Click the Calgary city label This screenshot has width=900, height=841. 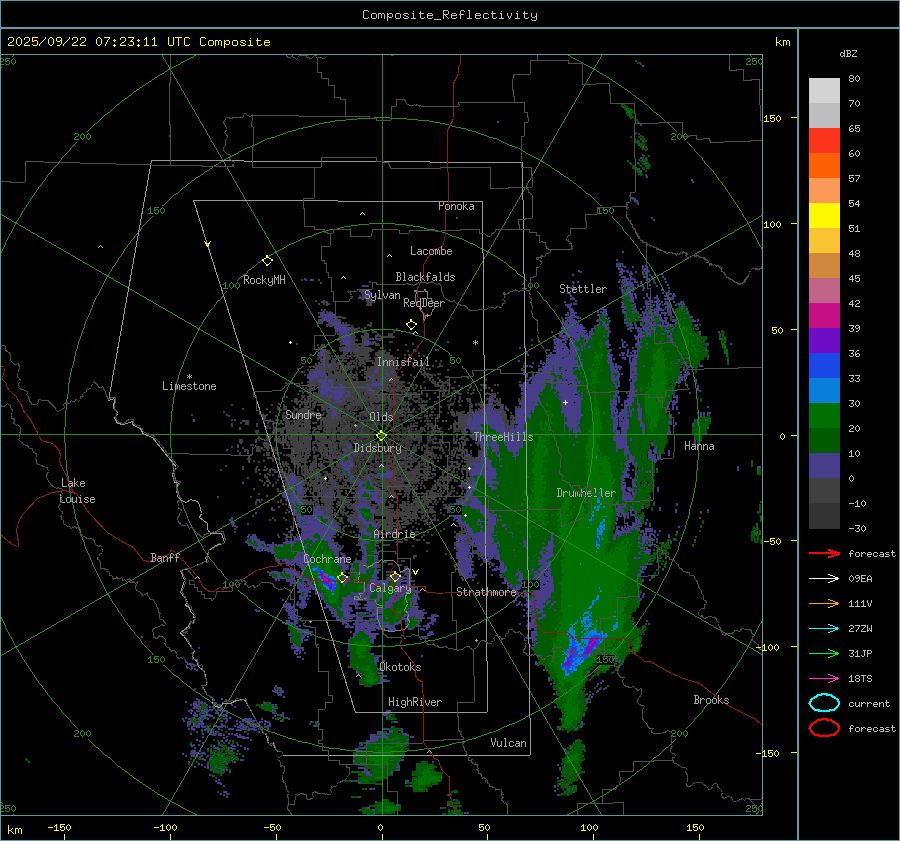(x=390, y=589)
